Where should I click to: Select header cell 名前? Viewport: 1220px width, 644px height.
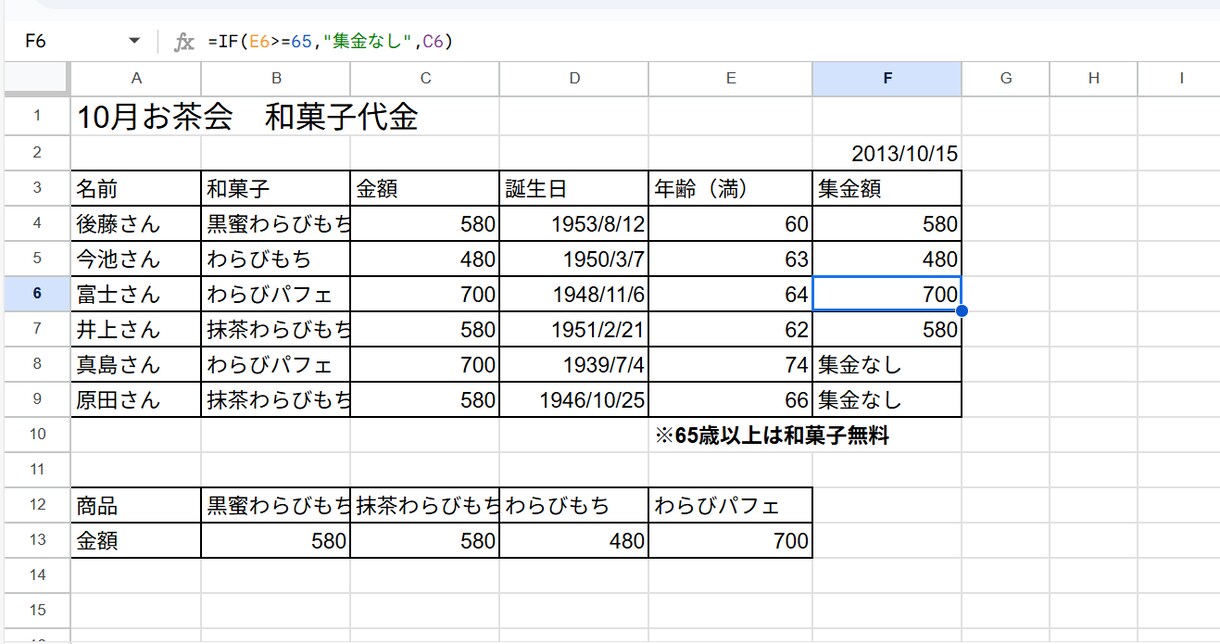pos(136,188)
